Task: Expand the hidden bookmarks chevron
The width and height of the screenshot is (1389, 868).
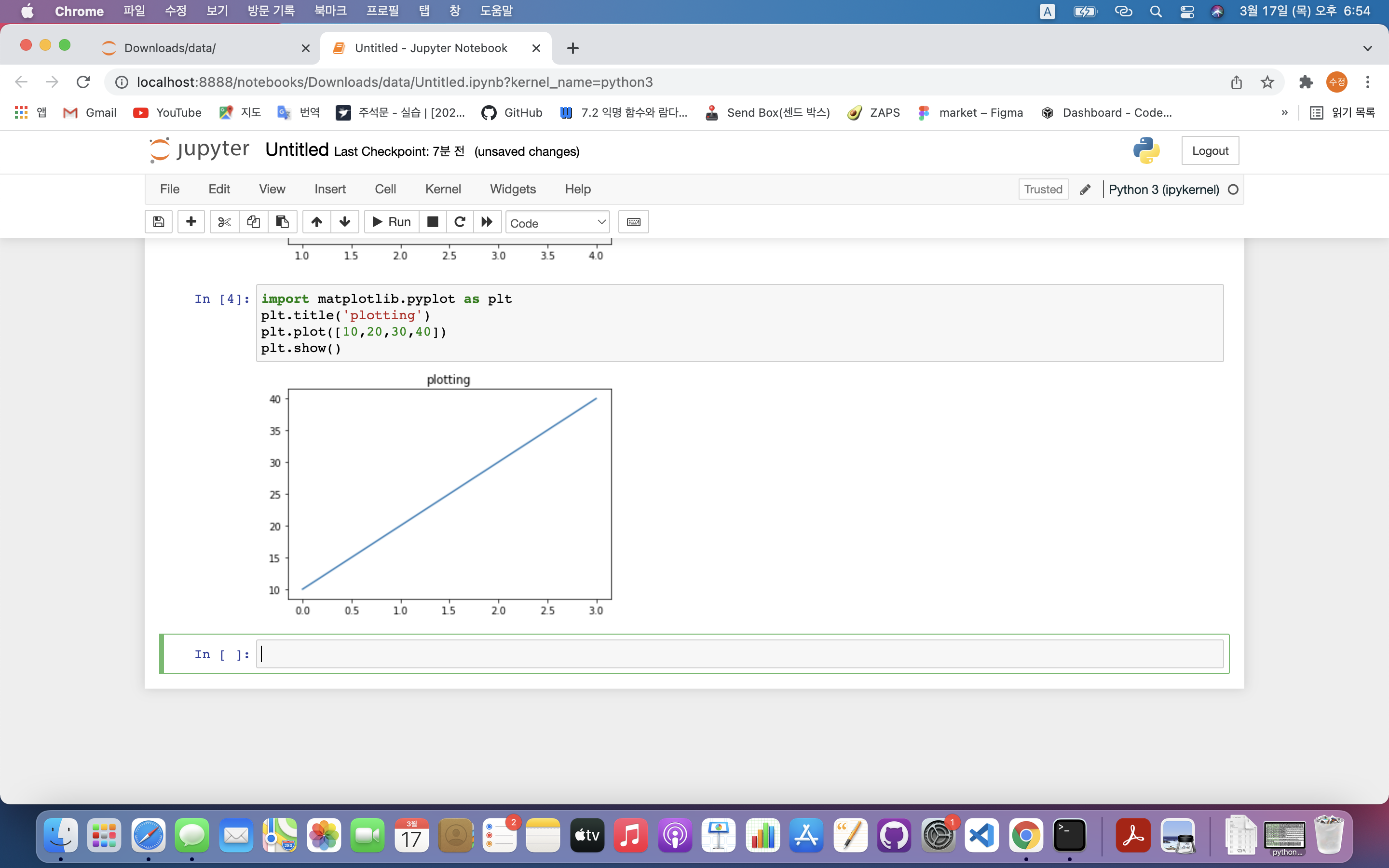Action: click(1284, 113)
